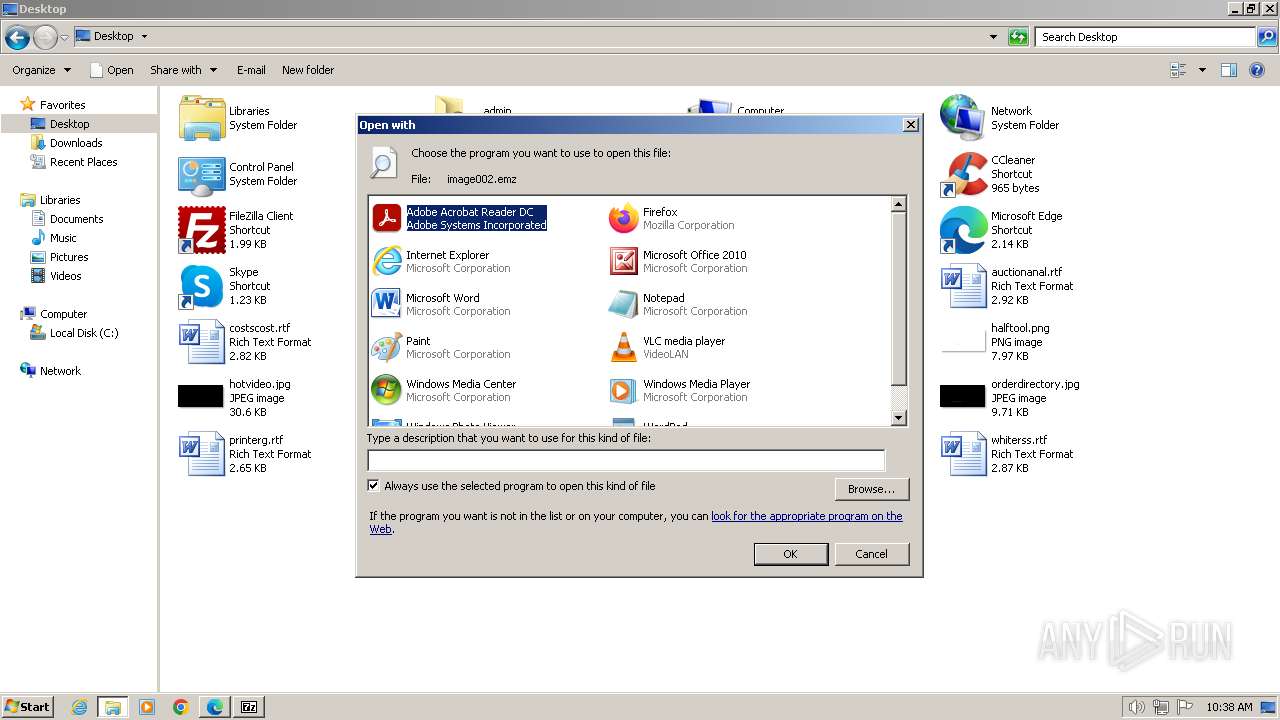Open the change view dropdown arrow
1280x720 pixels.
pyautogui.click(x=1202, y=70)
